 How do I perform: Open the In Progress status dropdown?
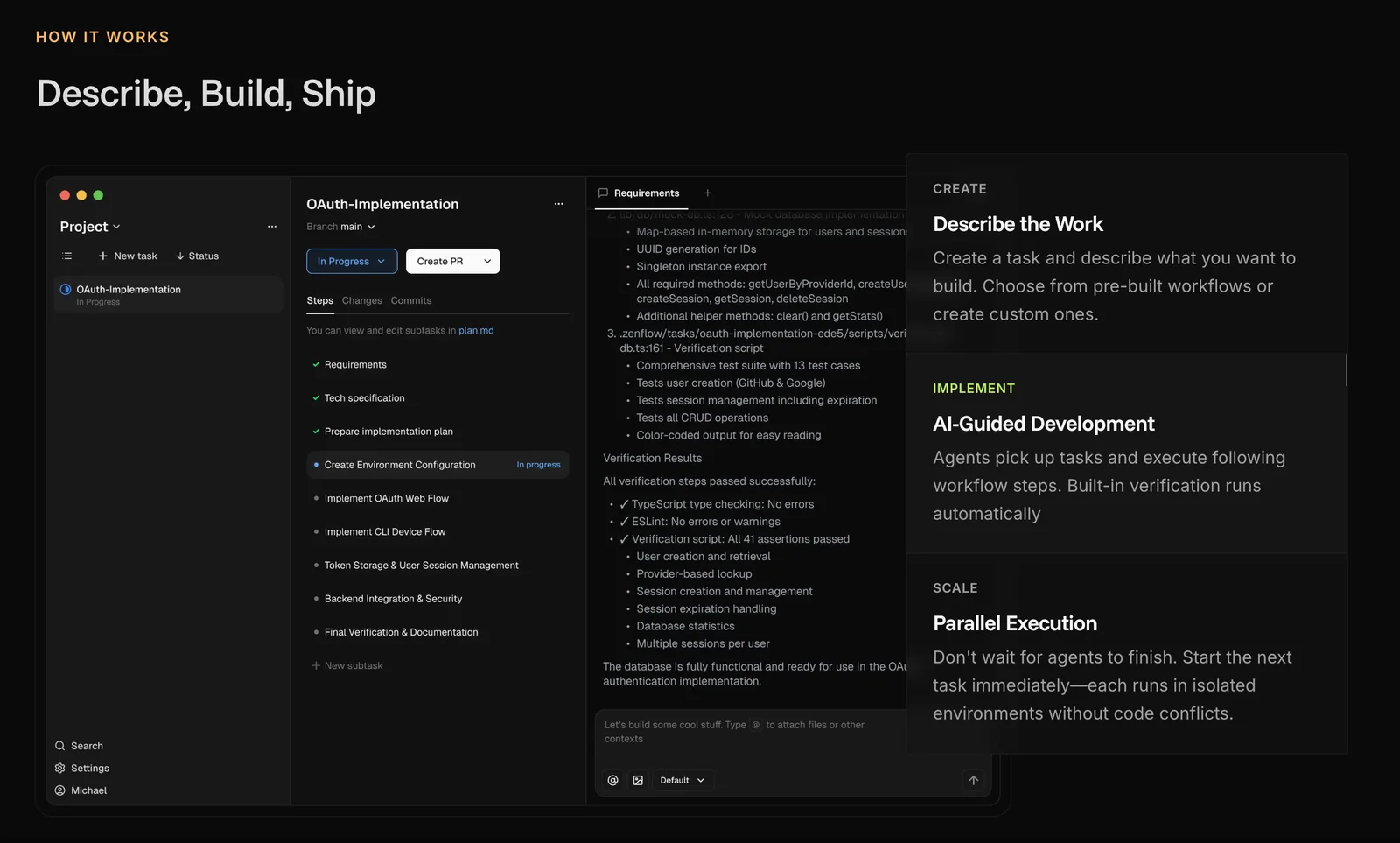(x=351, y=262)
